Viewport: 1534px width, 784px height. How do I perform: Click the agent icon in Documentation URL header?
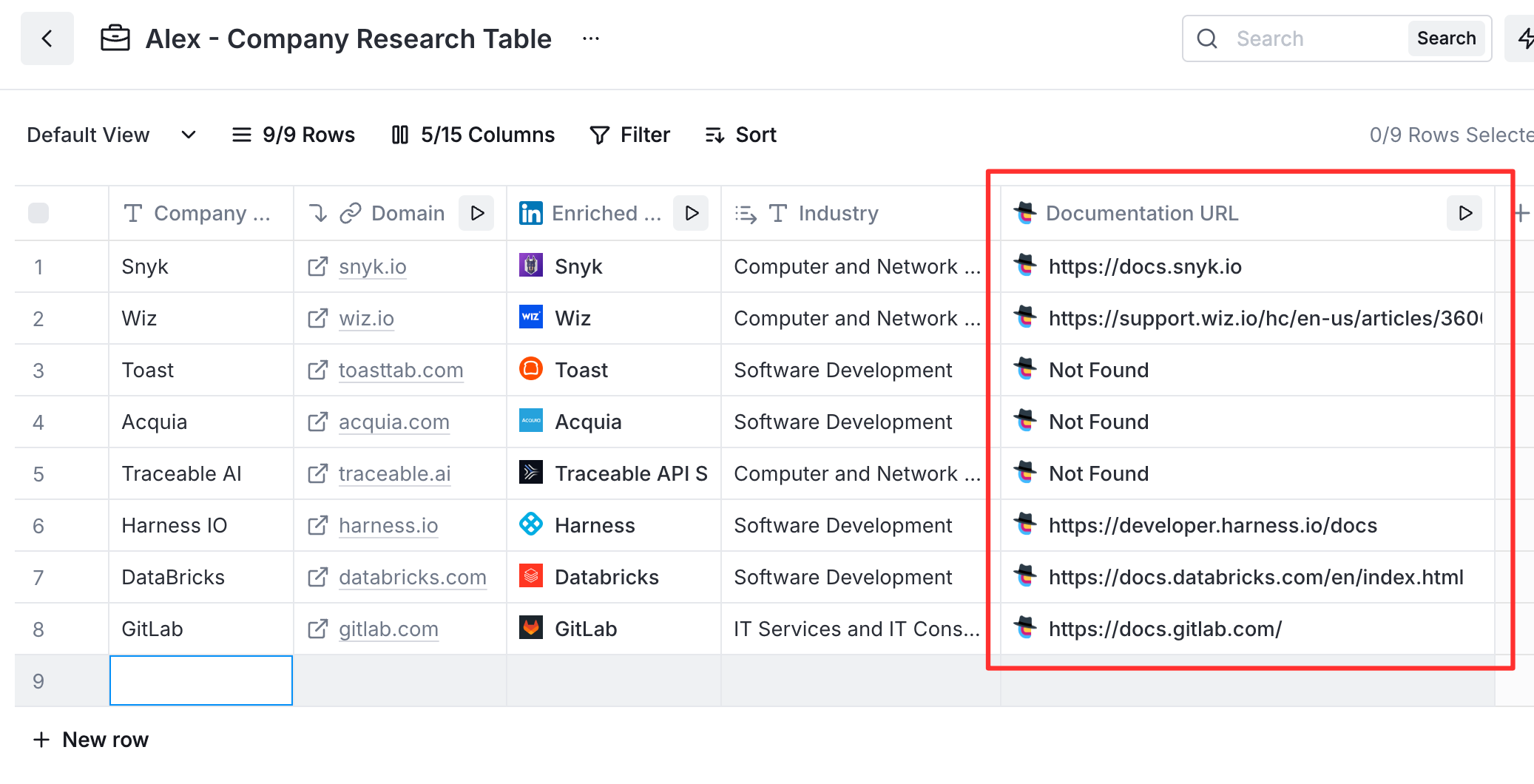click(1025, 213)
